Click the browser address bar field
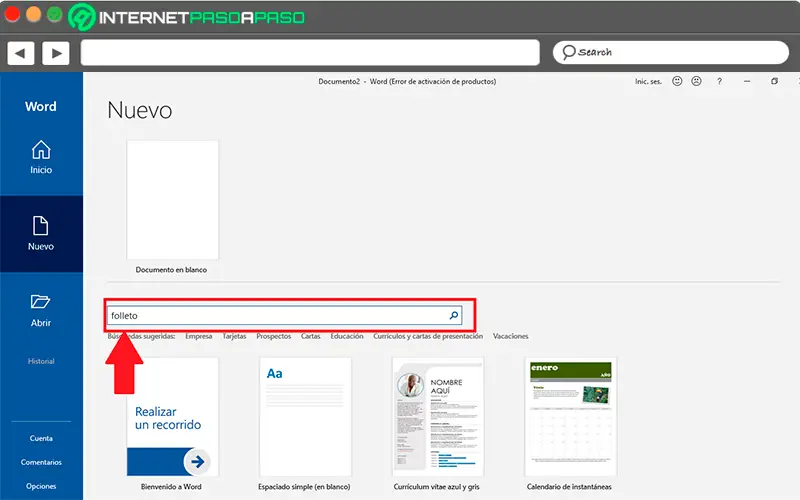This screenshot has width=800, height=500. [310, 53]
